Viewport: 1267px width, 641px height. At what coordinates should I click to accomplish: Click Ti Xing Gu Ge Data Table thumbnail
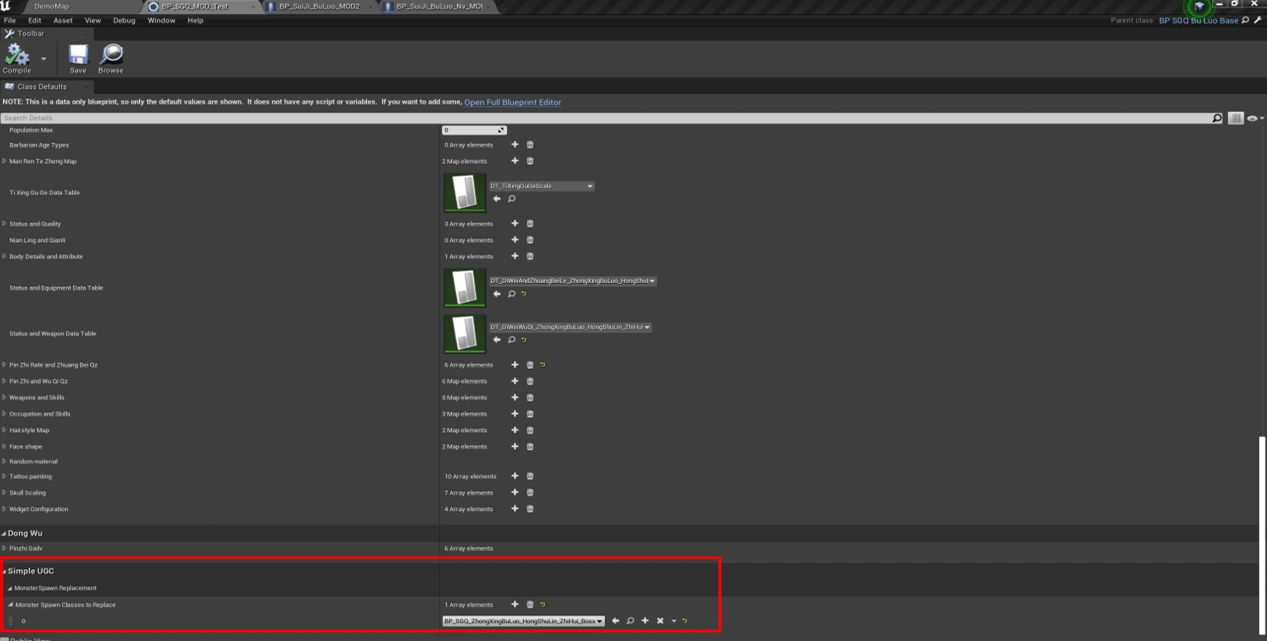pyautogui.click(x=464, y=193)
